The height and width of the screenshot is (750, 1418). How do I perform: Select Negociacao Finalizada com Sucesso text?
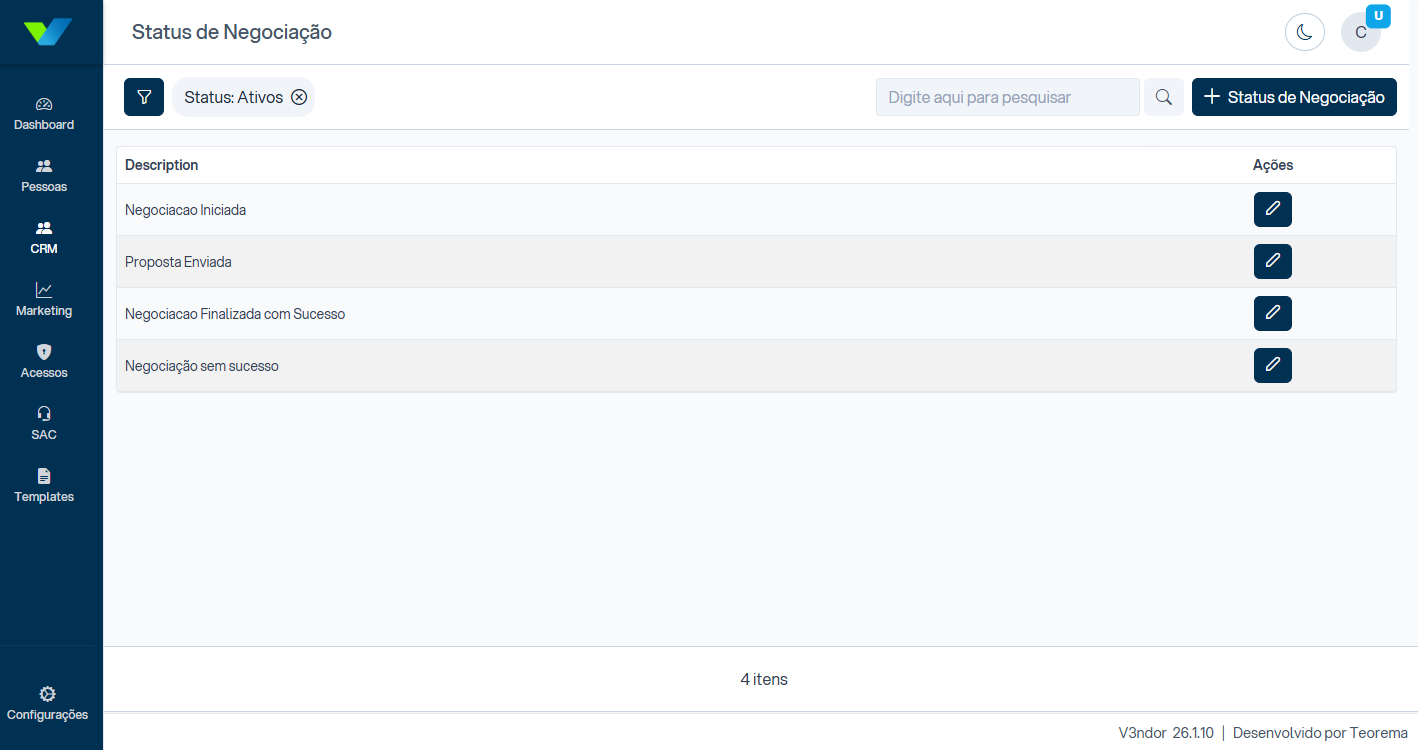(235, 314)
